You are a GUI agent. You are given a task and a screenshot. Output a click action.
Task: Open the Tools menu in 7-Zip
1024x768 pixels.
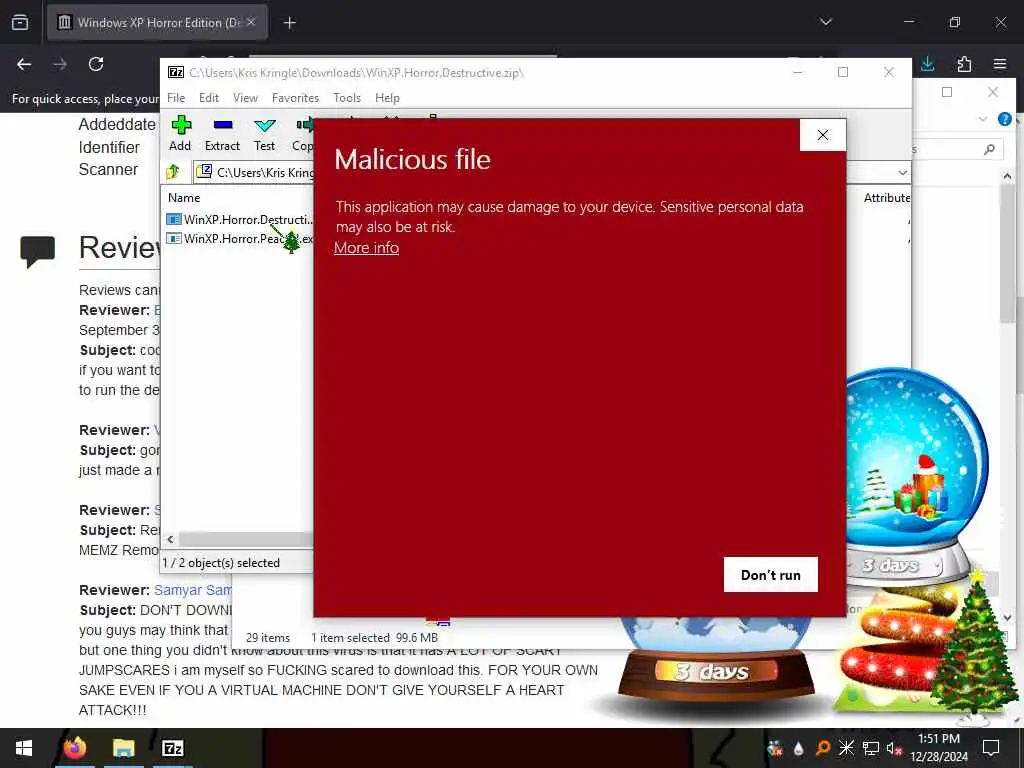point(347,98)
